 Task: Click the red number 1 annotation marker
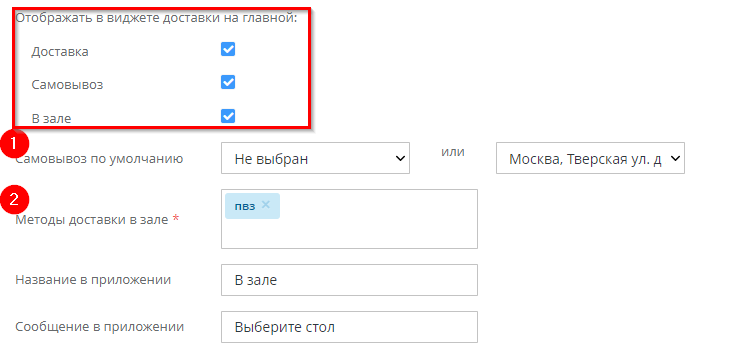14,144
